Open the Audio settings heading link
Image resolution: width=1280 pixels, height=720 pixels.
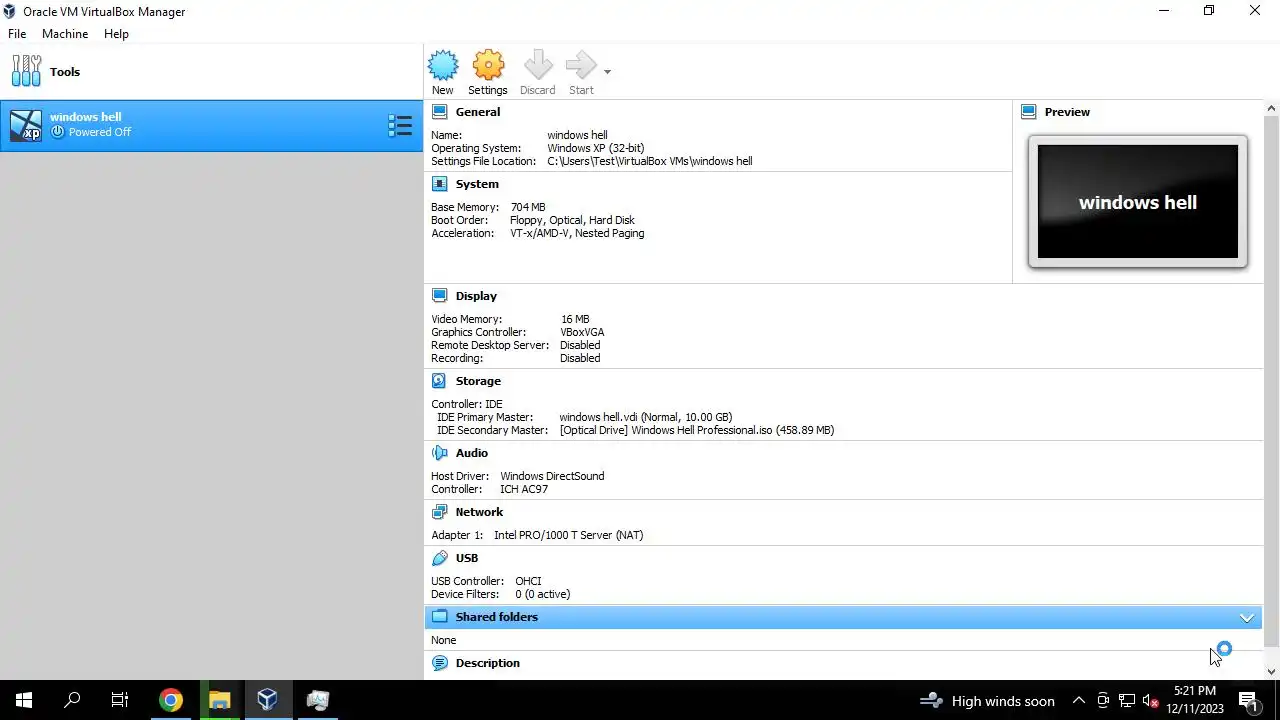tap(472, 453)
